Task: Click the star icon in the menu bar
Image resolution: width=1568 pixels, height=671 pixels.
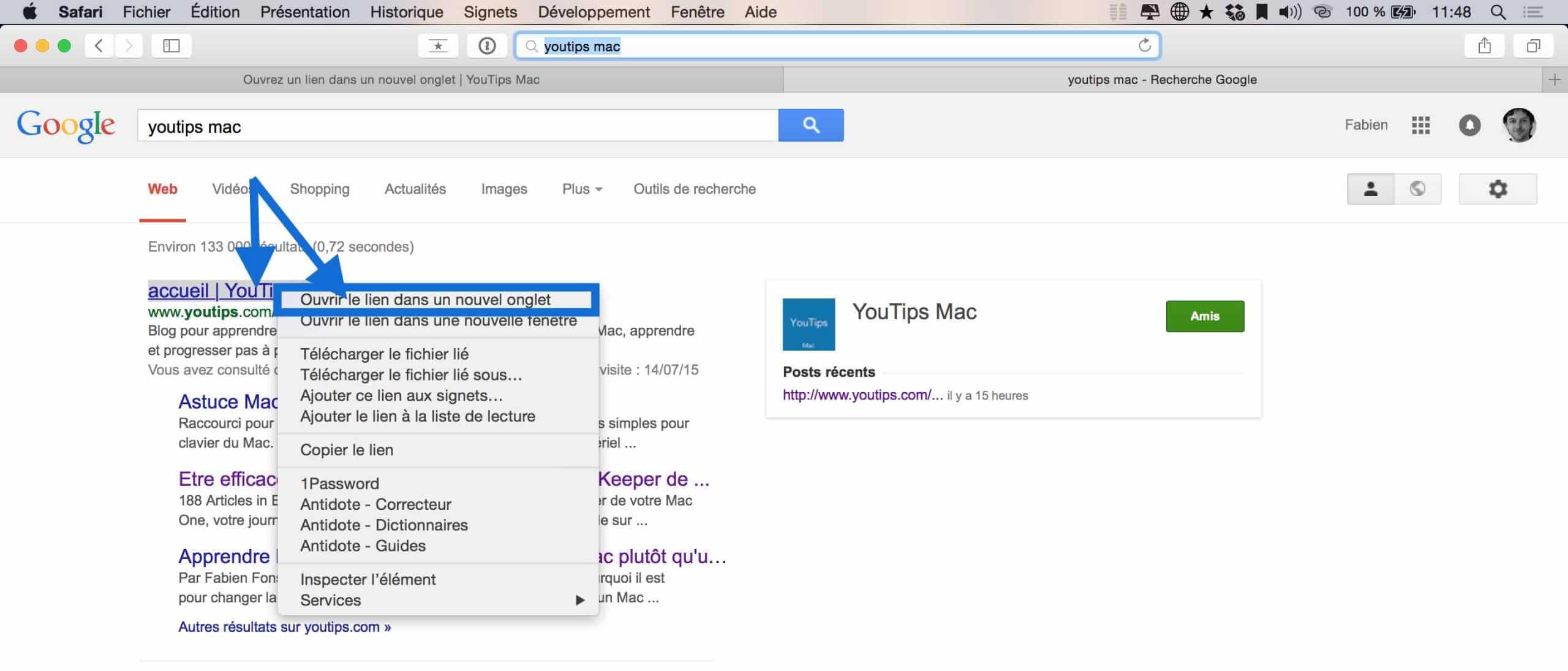Action: coord(1207,12)
